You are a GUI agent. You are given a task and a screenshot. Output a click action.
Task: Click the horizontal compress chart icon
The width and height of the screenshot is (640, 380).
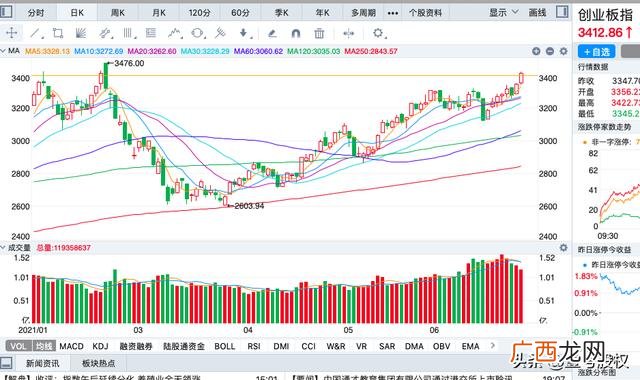click(349, 33)
